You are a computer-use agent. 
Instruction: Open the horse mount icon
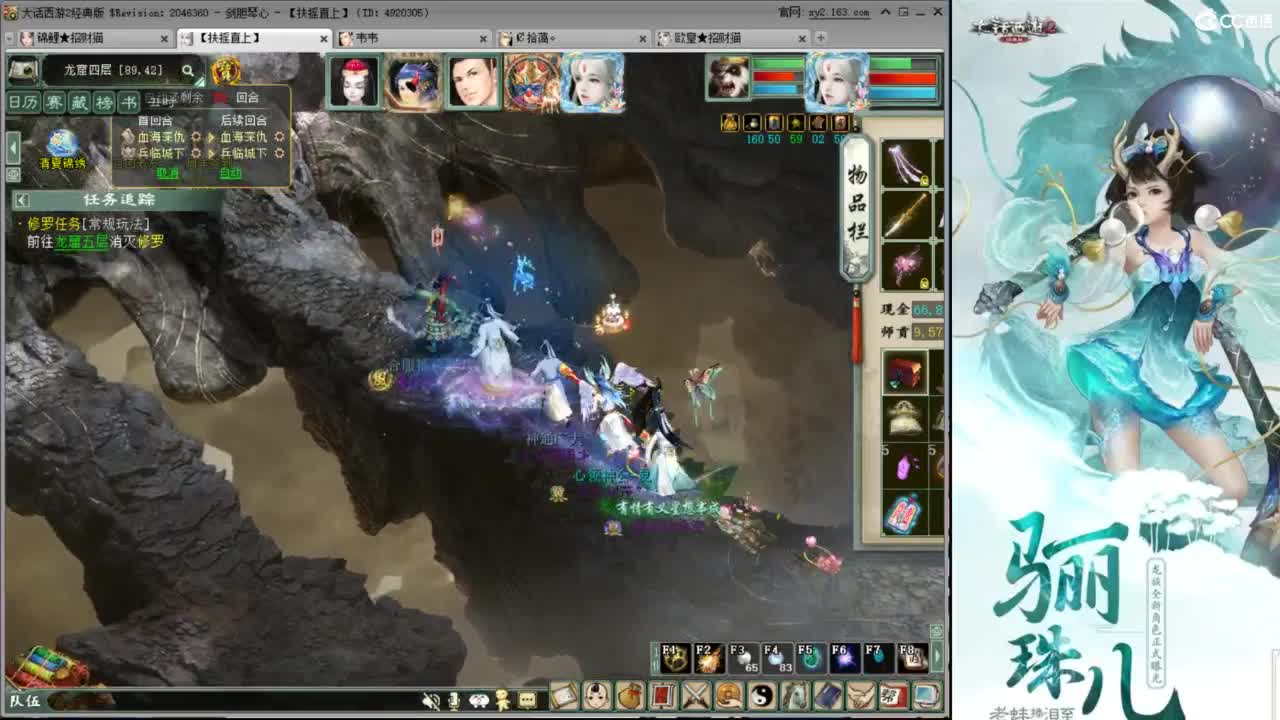tap(795, 695)
